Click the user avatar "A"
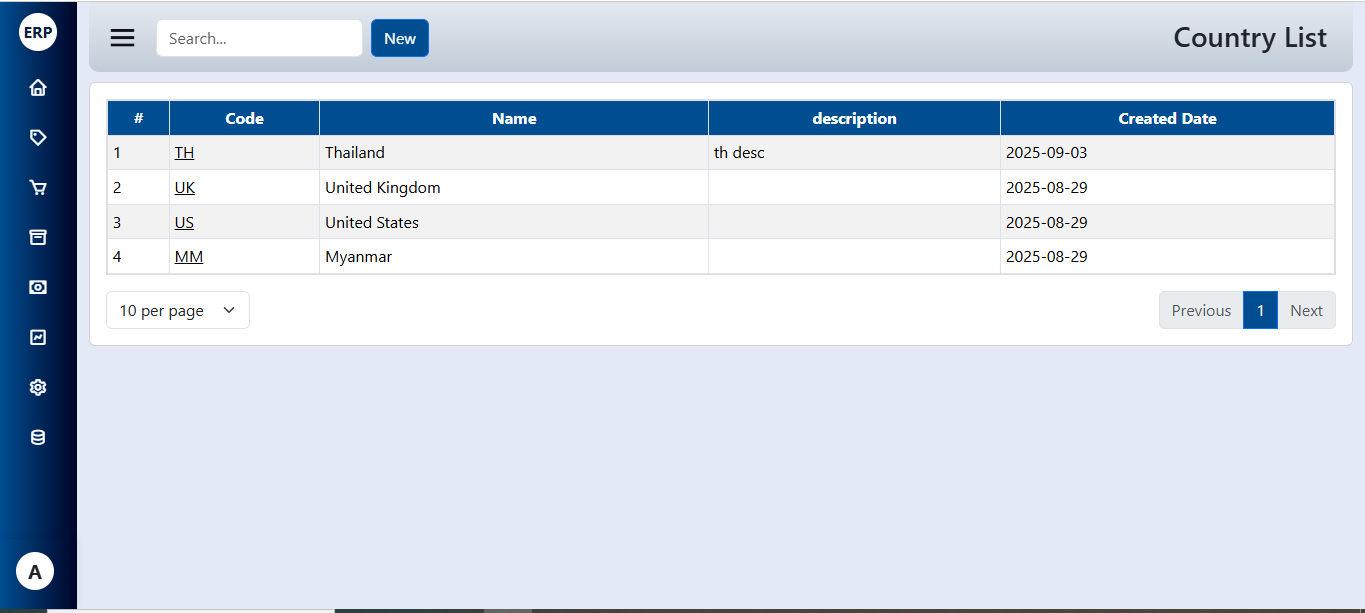This screenshot has height=613, width=1365. (x=35, y=572)
